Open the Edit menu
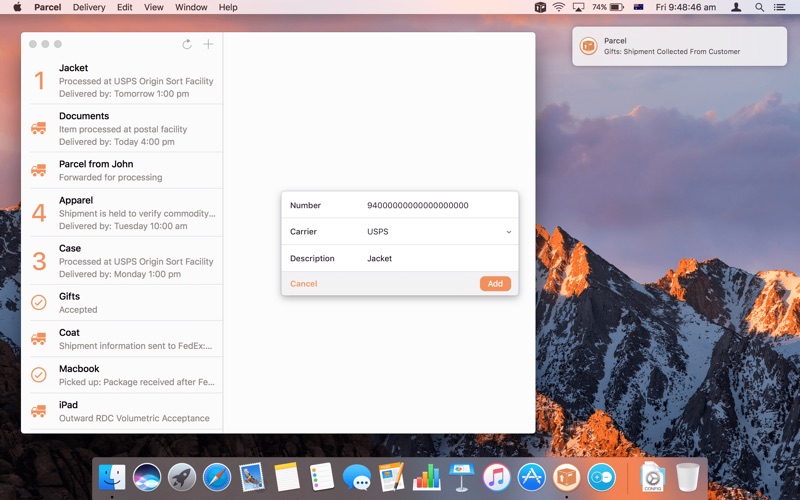The image size is (800, 500). 124,7
